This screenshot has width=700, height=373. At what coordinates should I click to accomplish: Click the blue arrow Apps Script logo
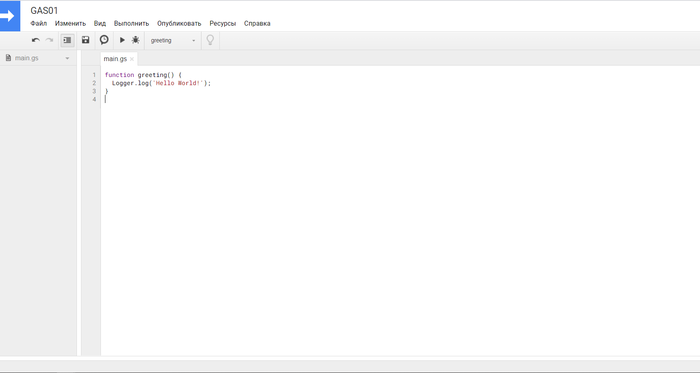pyautogui.click(x=9, y=16)
